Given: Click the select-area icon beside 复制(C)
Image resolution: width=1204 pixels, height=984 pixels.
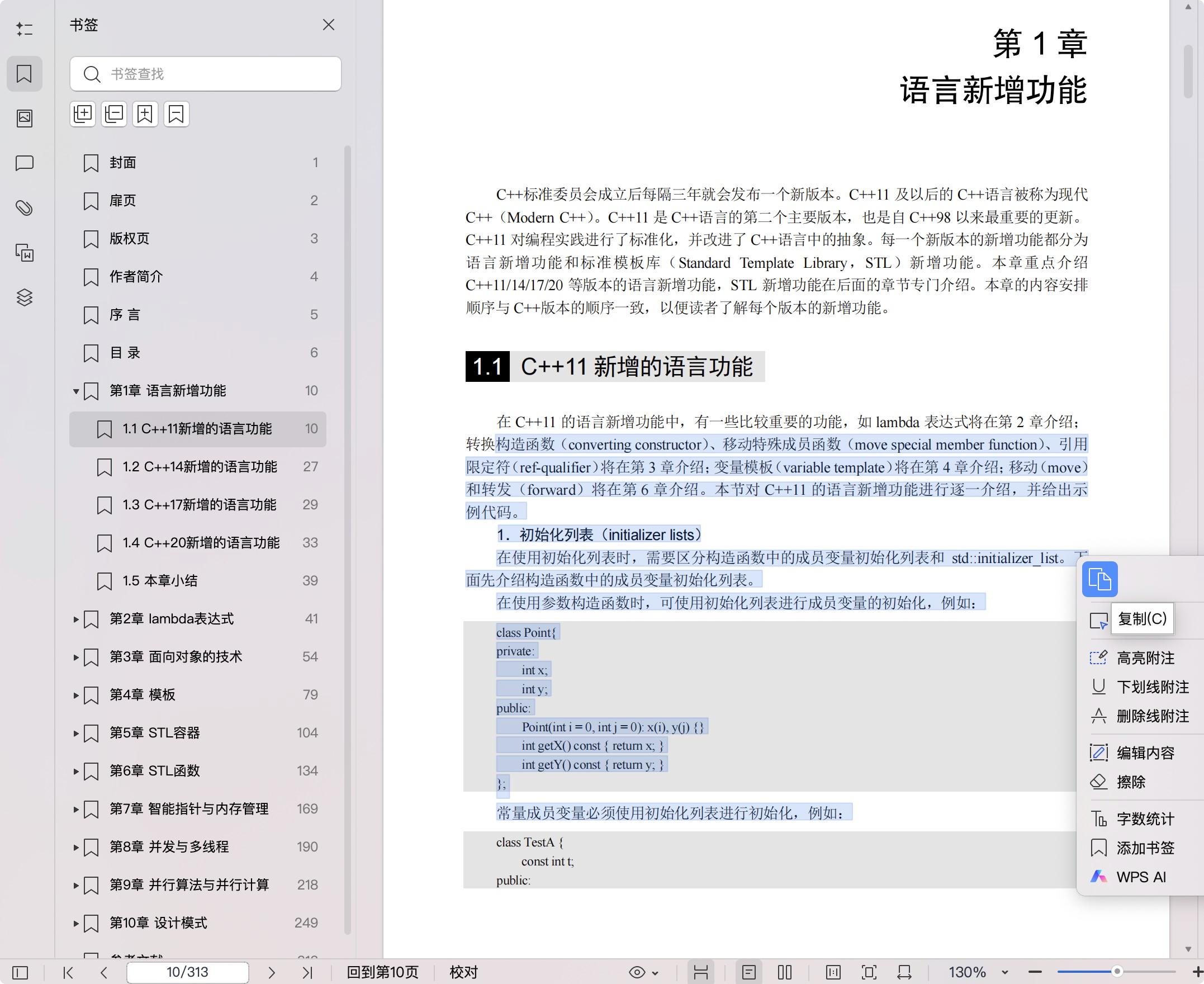Looking at the screenshot, I should pos(1098,621).
